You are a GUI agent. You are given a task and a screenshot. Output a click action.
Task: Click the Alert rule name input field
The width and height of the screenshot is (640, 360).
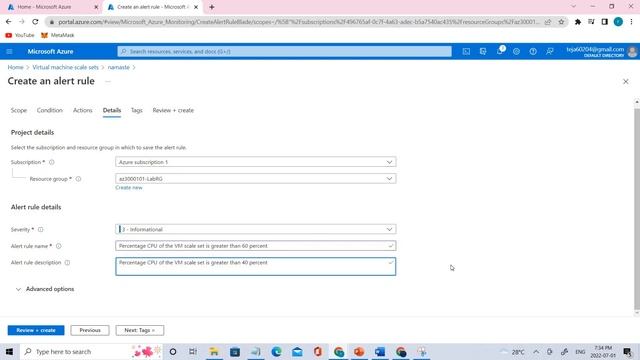point(256,246)
